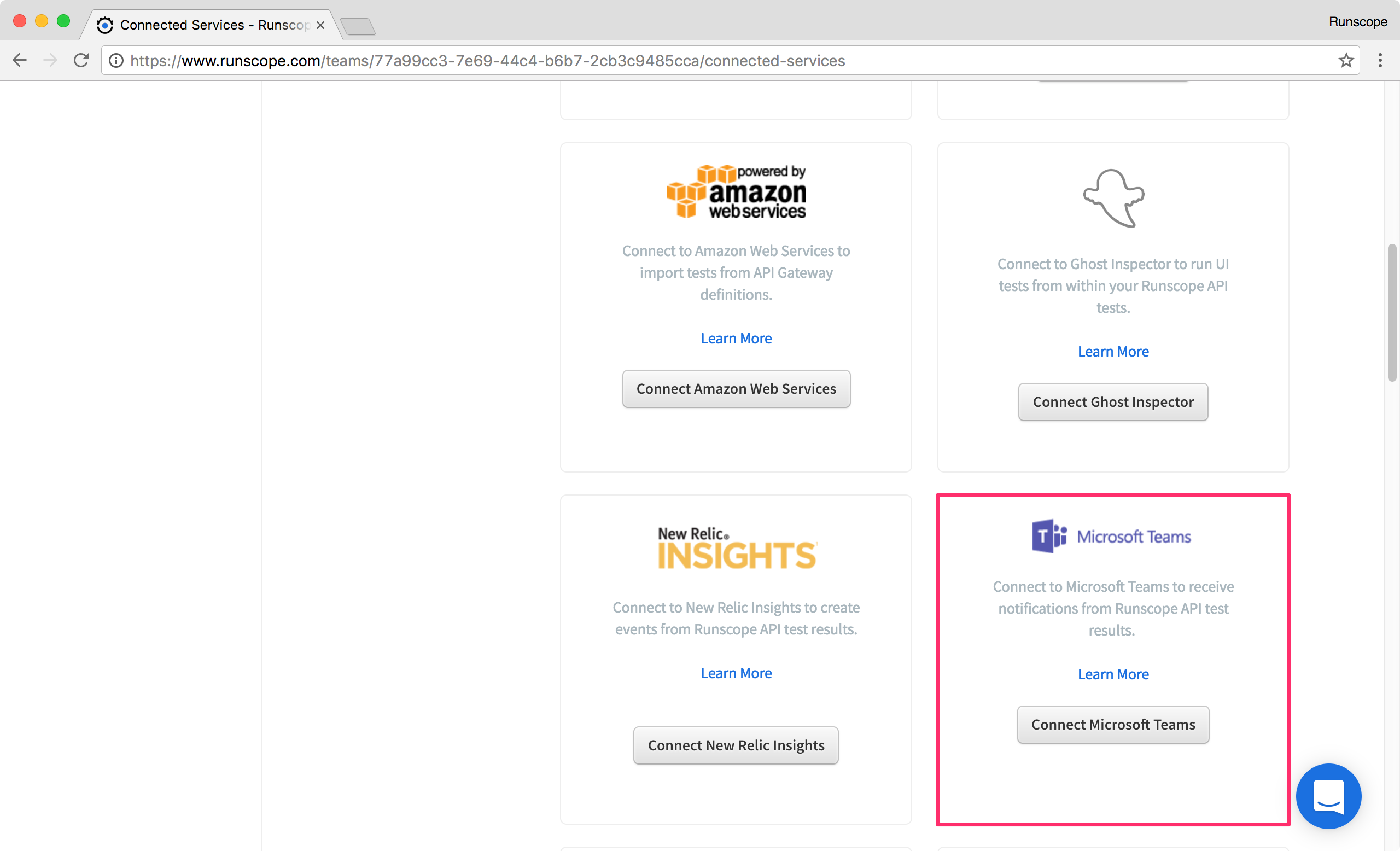This screenshot has height=851, width=1400.
Task: Click the Microsoft Teams logo
Action: tap(1111, 536)
